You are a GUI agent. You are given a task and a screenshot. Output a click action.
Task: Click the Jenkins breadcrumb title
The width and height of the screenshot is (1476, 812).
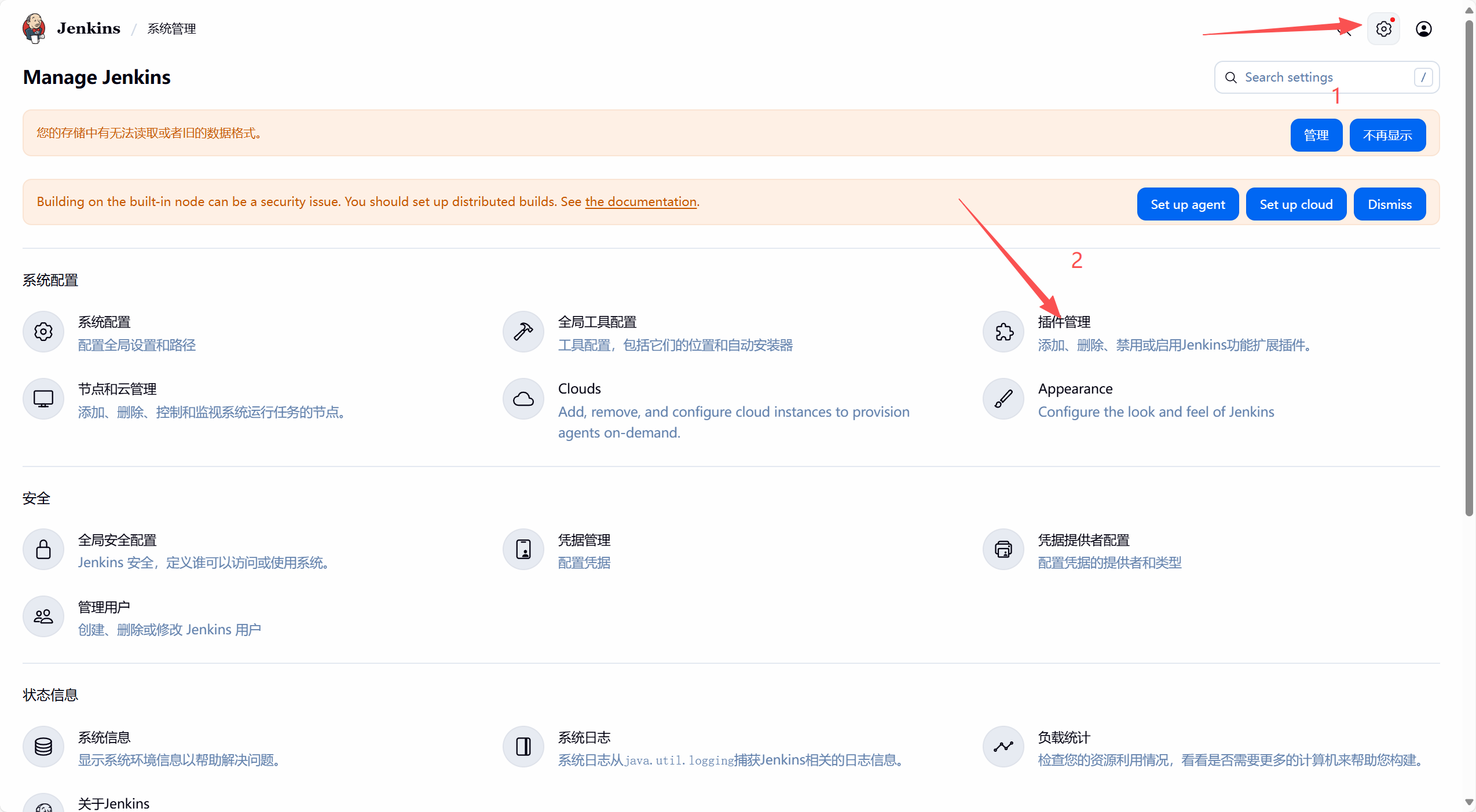[89, 28]
